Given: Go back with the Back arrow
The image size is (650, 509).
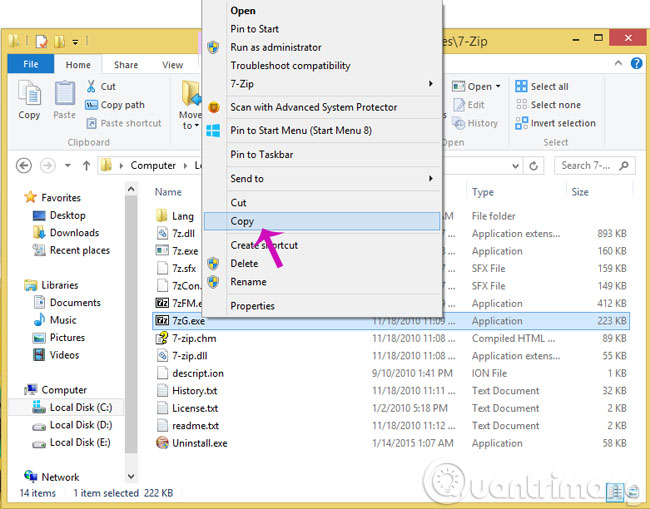Looking at the screenshot, I should [x=24, y=166].
